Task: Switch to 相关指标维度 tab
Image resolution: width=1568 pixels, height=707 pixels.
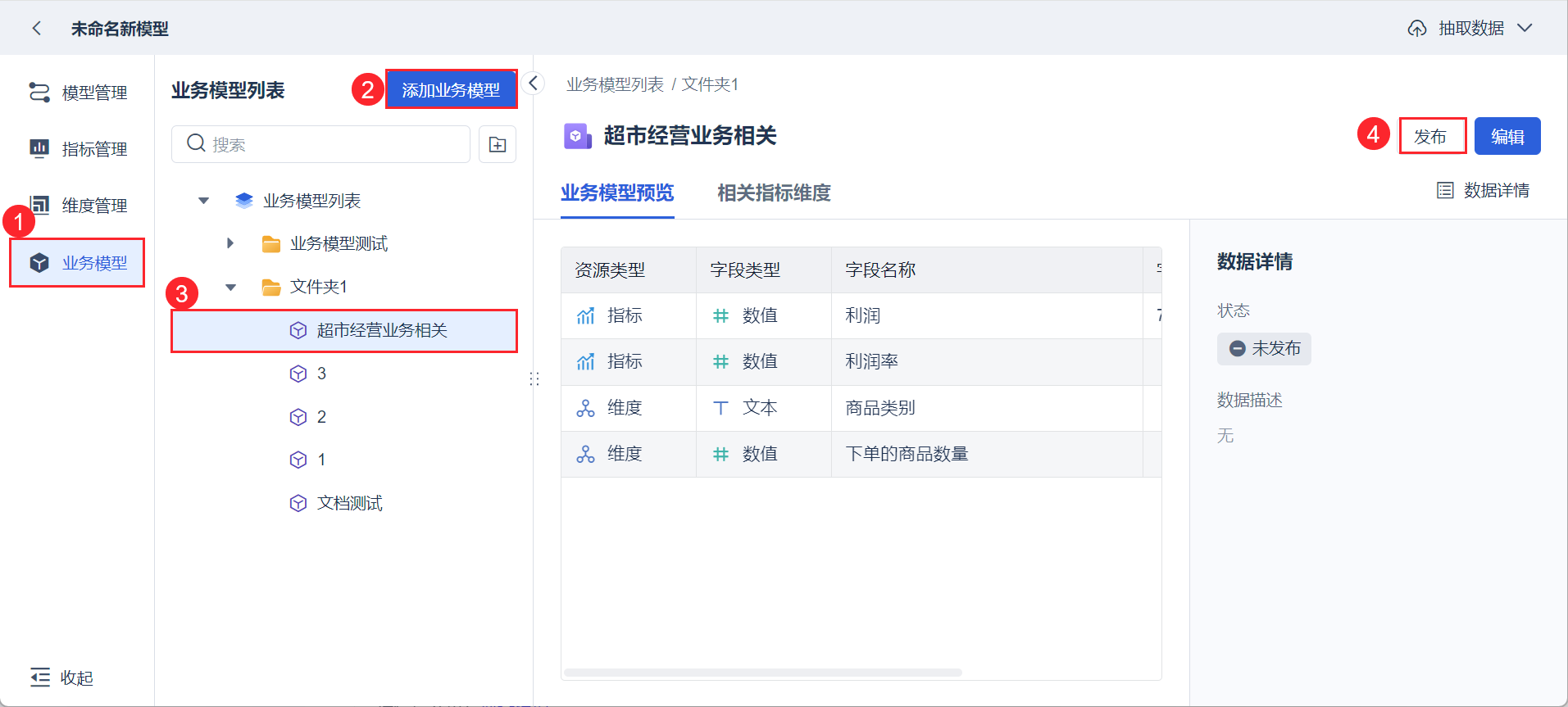Action: 774,193
